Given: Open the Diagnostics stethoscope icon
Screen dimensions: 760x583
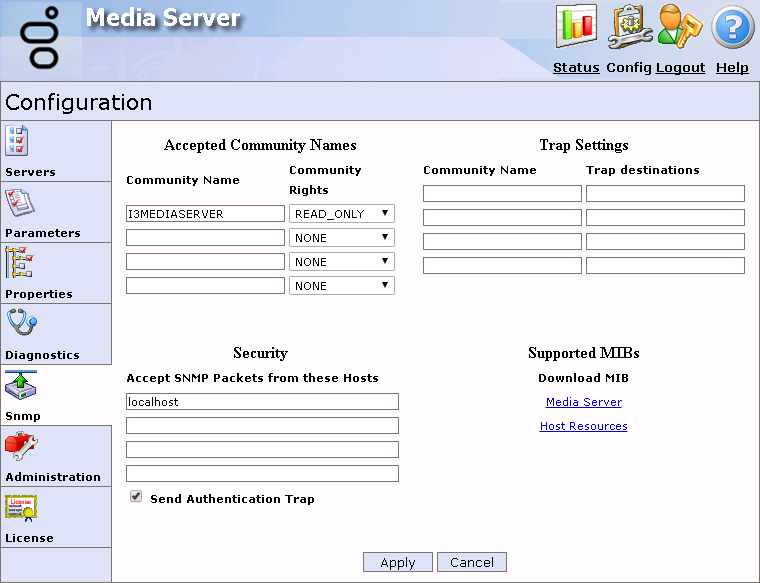Looking at the screenshot, I should tap(20, 324).
